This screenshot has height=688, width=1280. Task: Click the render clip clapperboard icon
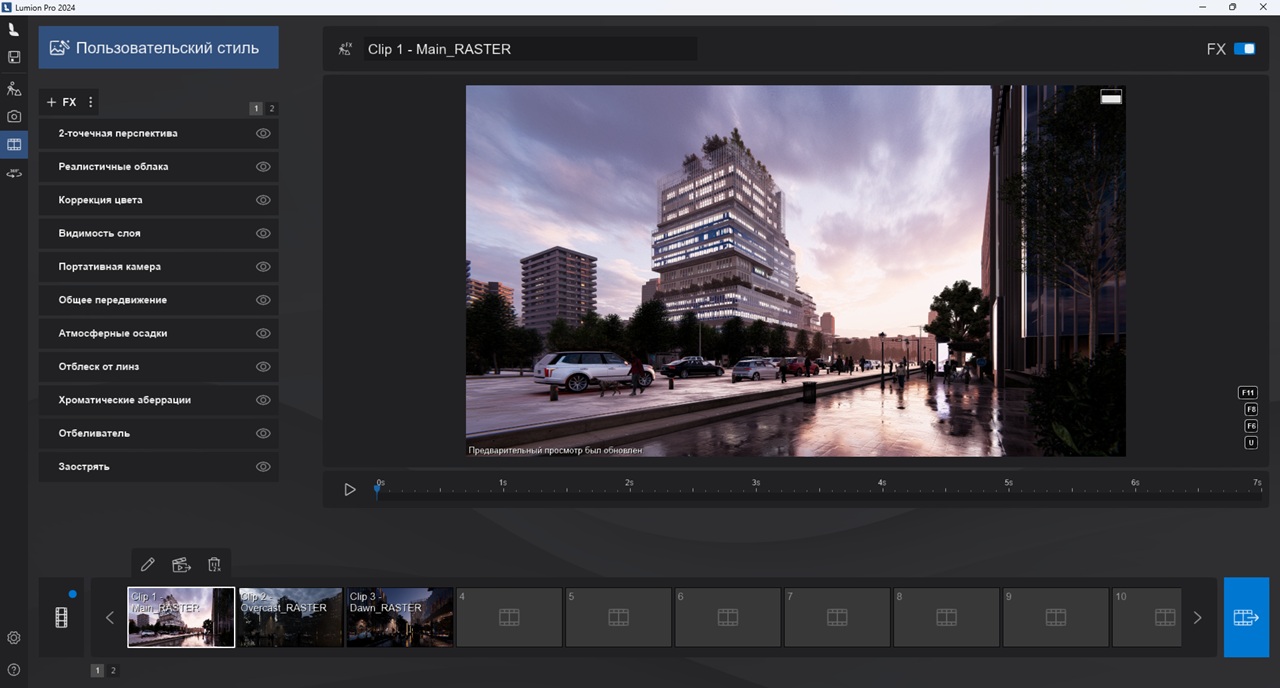(181, 565)
